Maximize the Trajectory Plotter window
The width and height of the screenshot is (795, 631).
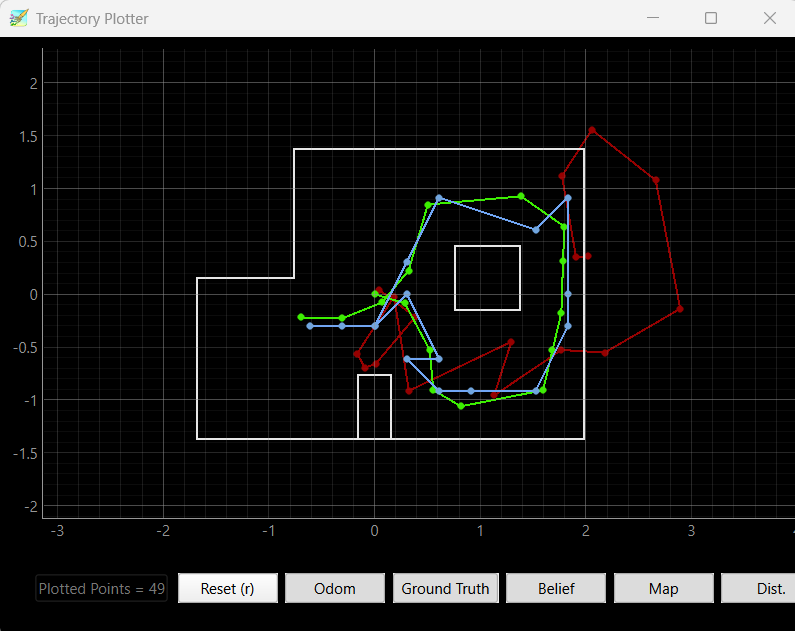tap(711, 18)
